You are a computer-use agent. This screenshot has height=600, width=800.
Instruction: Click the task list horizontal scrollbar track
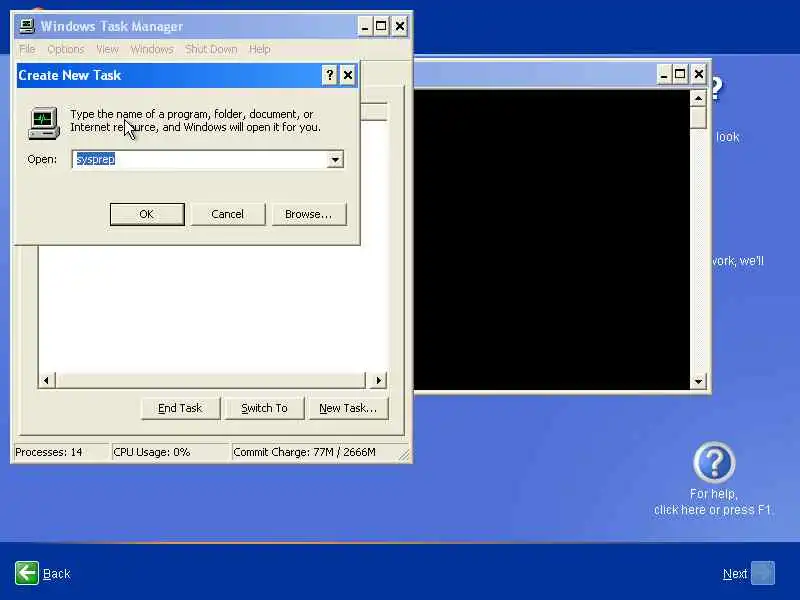(x=211, y=381)
